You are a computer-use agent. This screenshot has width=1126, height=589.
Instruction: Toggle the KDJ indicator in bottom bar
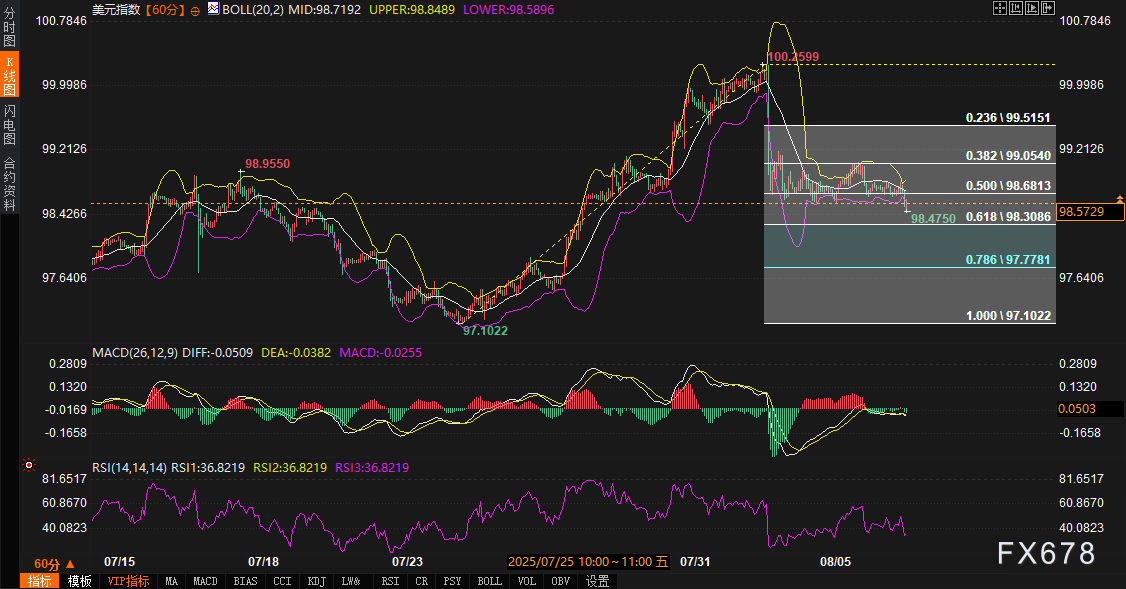coord(316,581)
